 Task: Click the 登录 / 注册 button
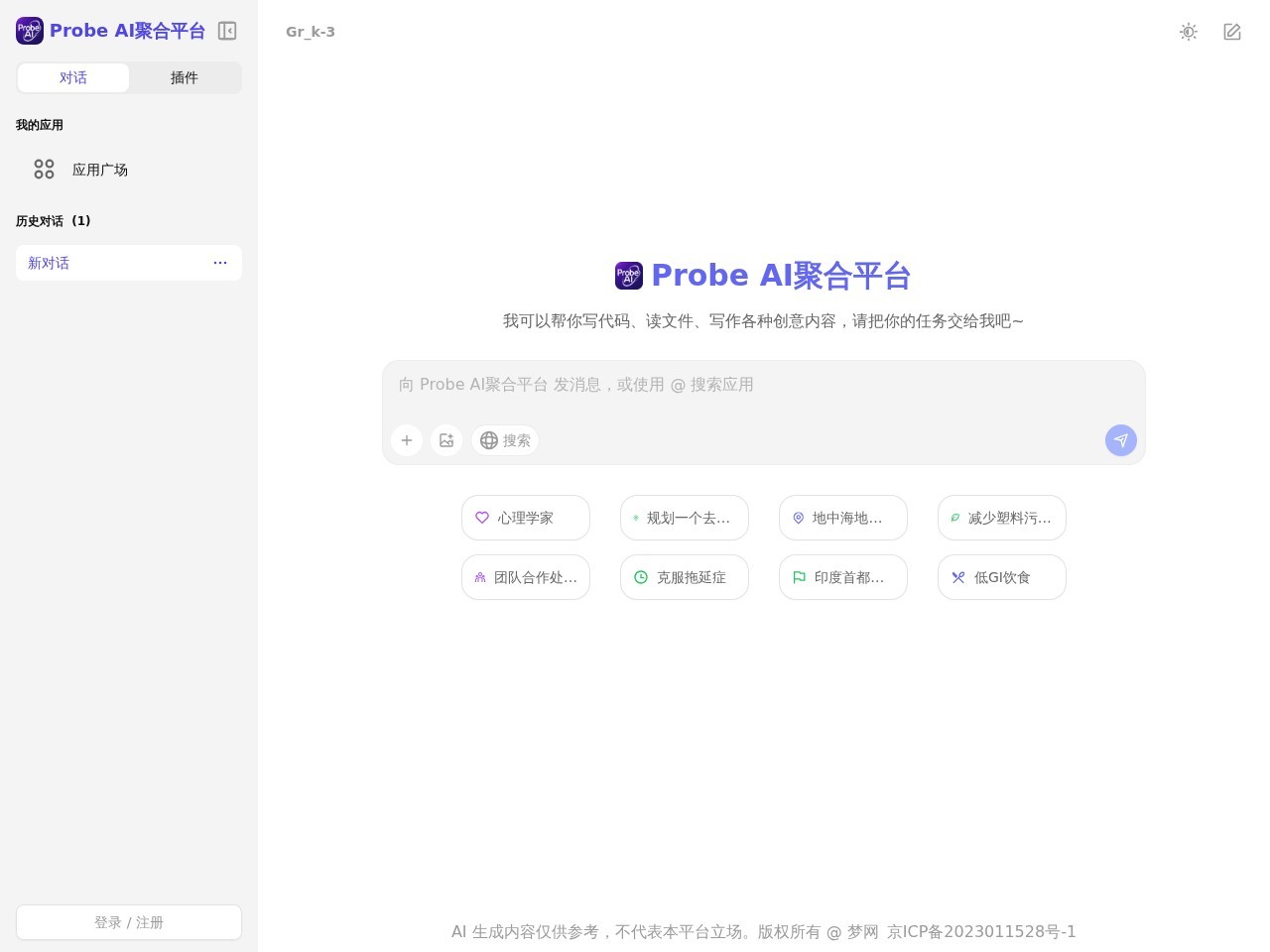[129, 922]
